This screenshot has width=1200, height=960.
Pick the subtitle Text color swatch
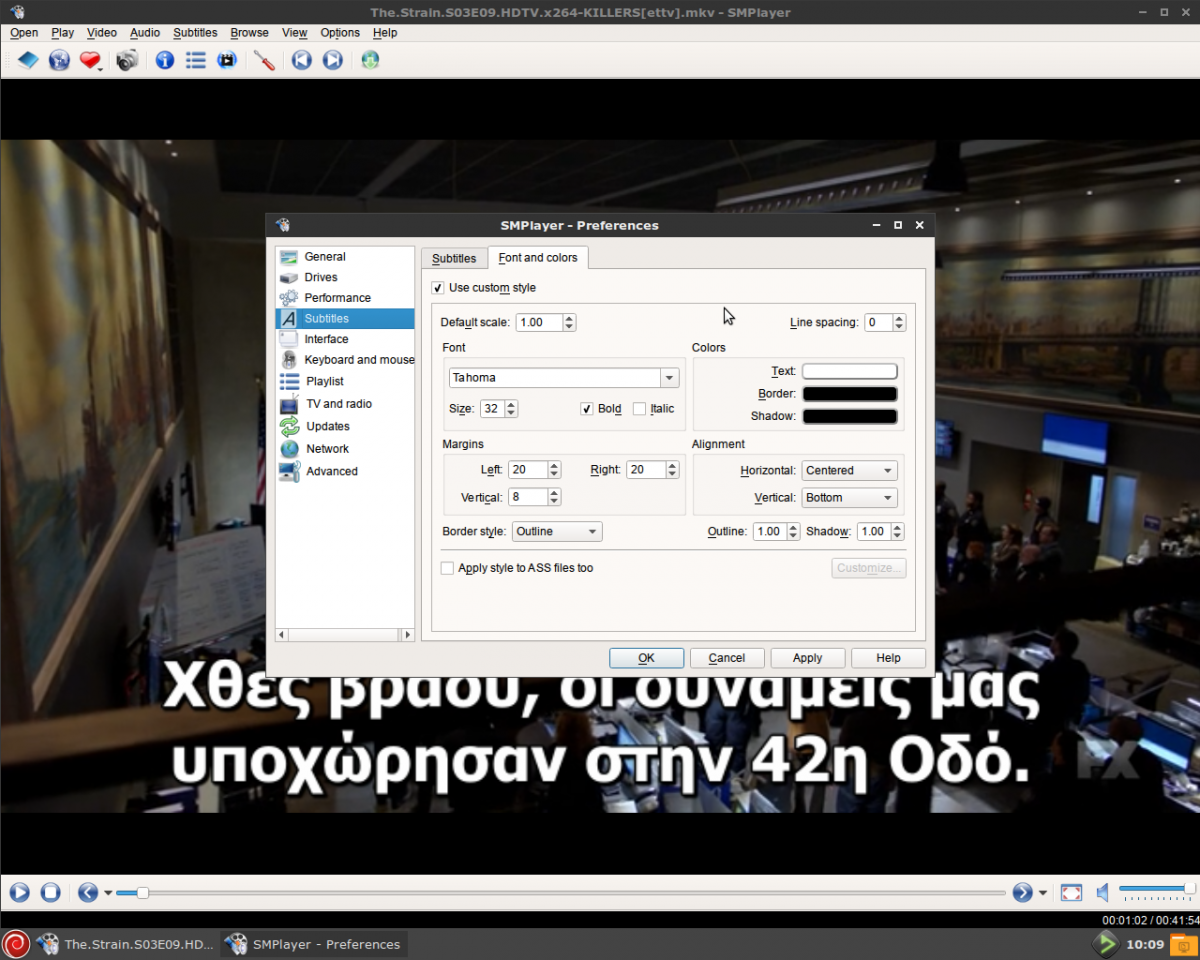(x=850, y=372)
